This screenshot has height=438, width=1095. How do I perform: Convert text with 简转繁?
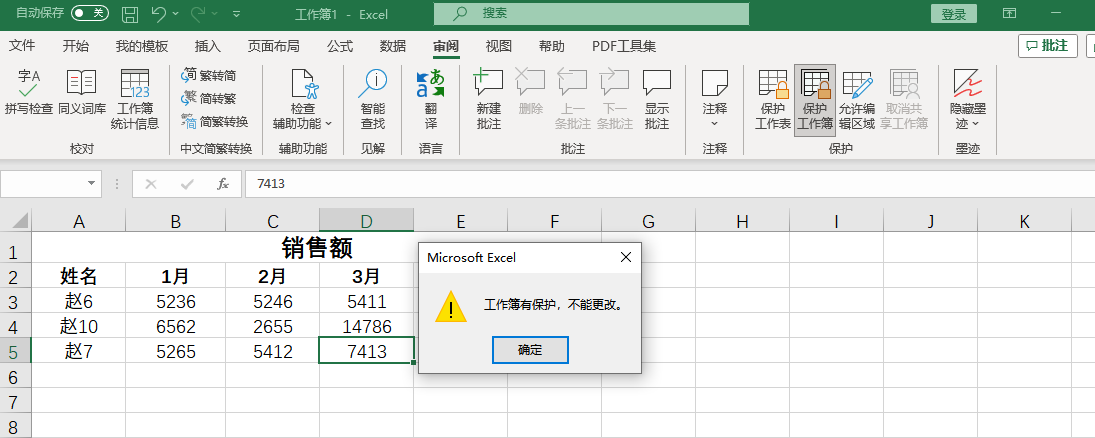coord(209,98)
